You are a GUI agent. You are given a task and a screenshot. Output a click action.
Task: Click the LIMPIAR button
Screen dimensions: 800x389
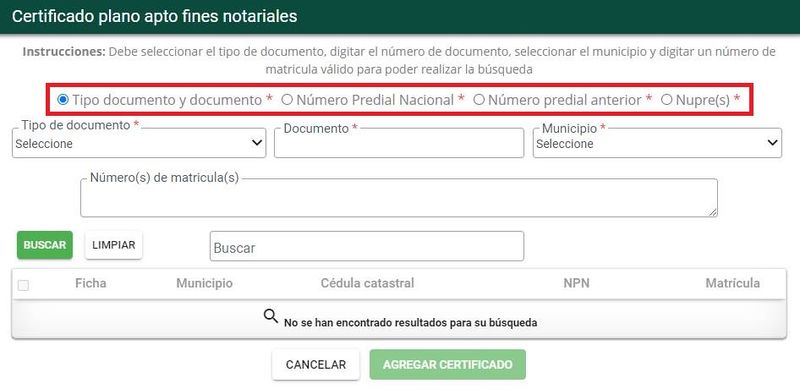tap(114, 245)
